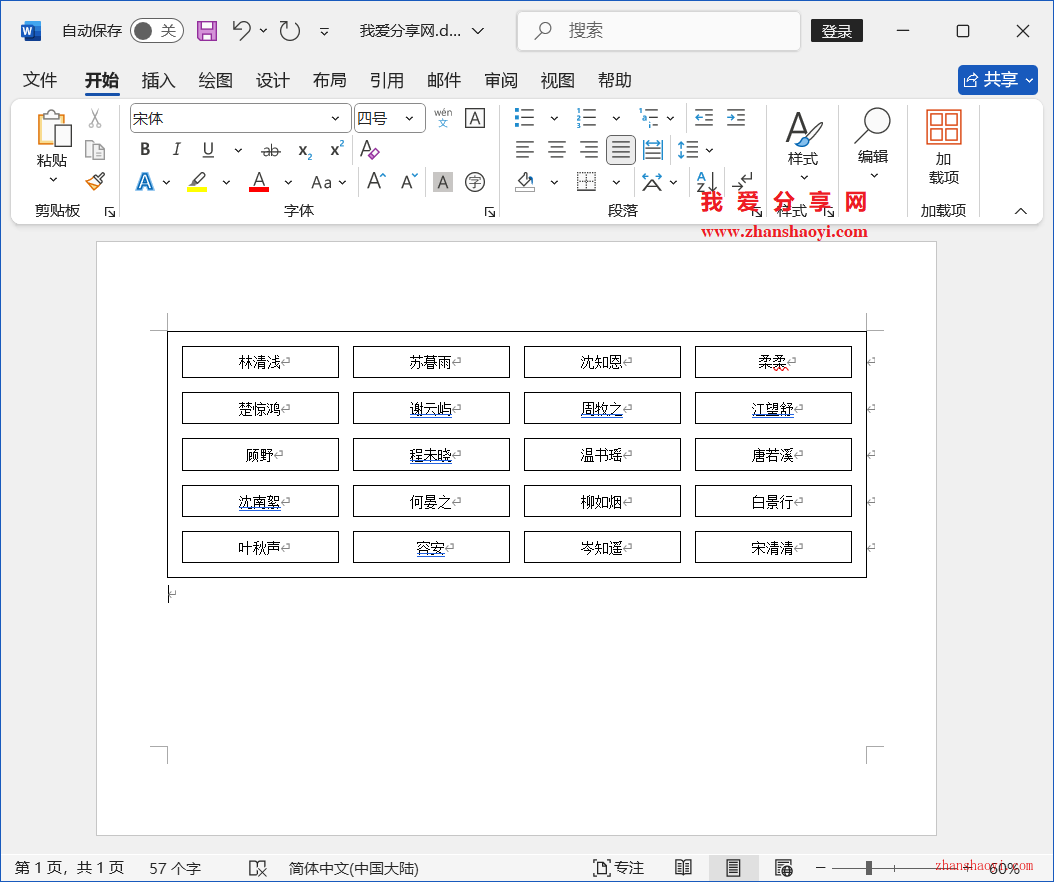
Task: Toggle justify alignment
Action: tap(620, 149)
